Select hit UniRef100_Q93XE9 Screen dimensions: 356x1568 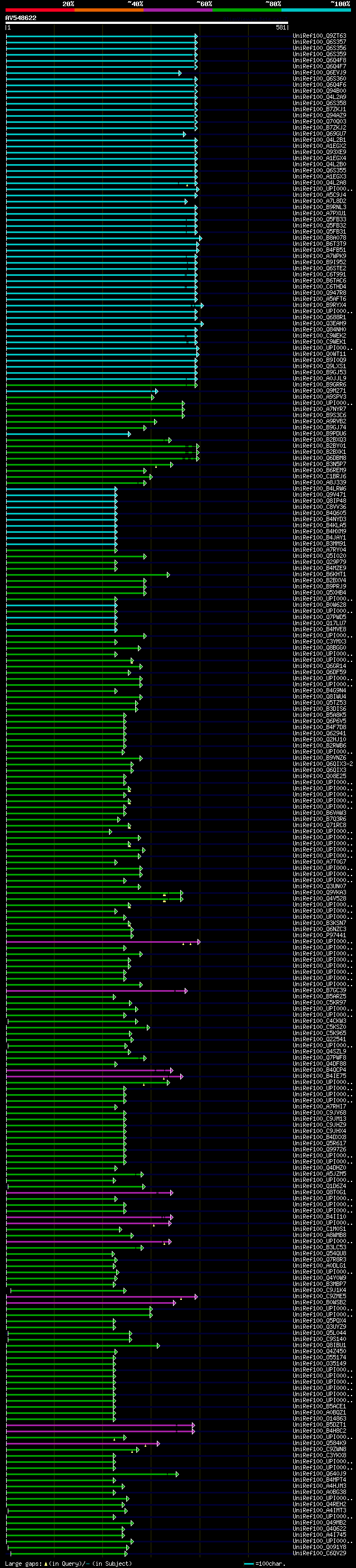tap(319, 152)
